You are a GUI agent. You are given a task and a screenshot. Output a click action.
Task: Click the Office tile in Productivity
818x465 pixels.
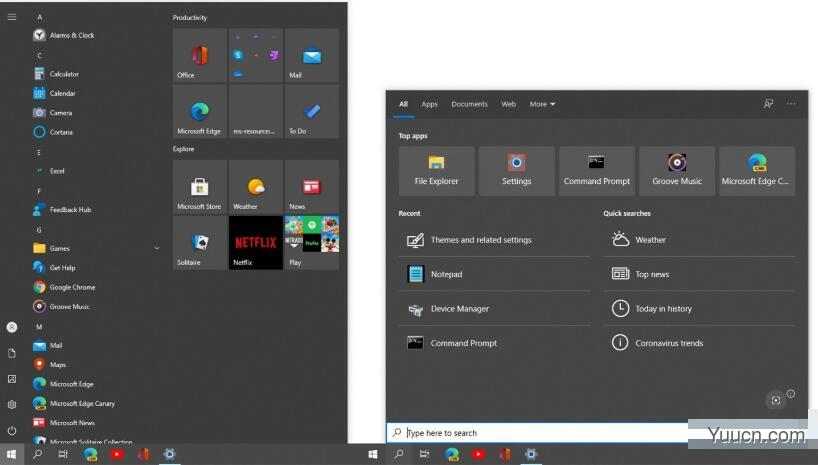click(200, 55)
